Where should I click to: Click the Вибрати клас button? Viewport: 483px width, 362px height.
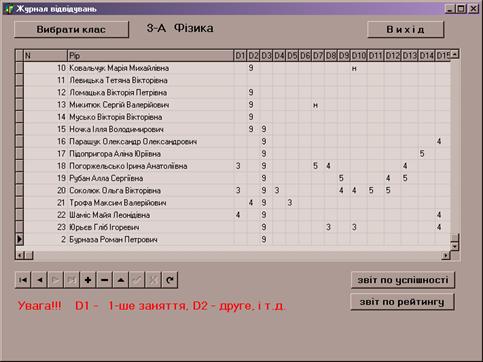(71, 29)
